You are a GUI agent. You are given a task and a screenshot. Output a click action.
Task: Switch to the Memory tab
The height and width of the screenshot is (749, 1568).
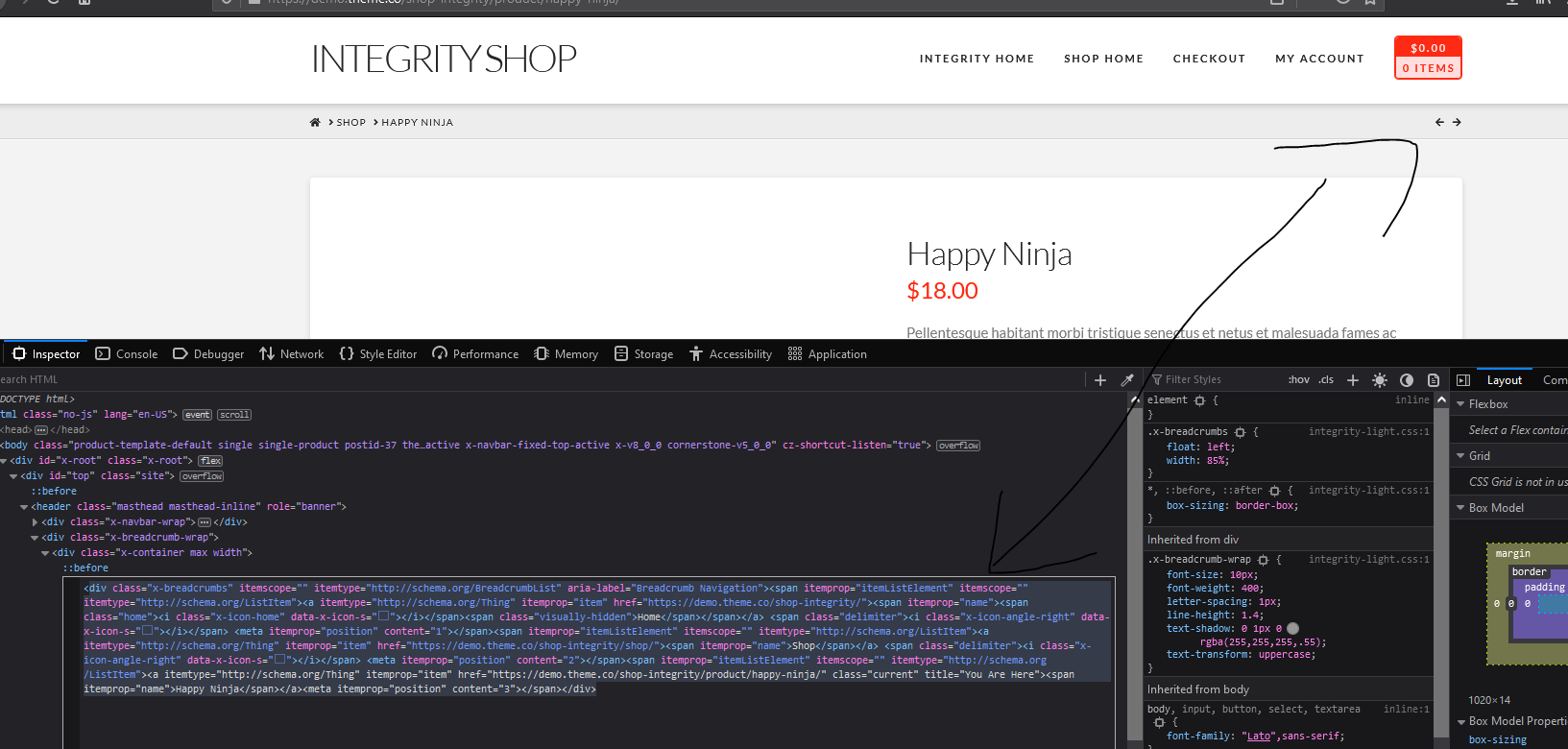pyautogui.click(x=567, y=353)
